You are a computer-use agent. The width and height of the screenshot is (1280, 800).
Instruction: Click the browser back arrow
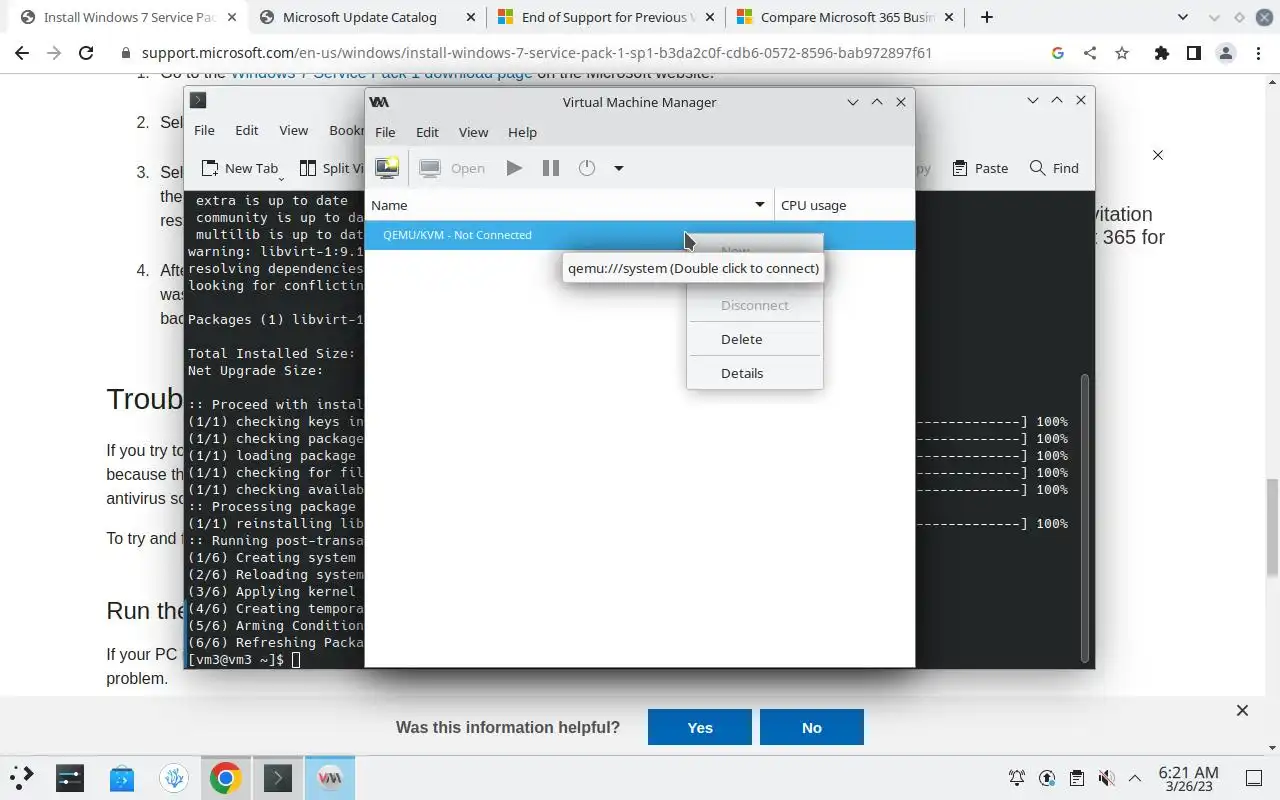pyautogui.click(x=21, y=53)
